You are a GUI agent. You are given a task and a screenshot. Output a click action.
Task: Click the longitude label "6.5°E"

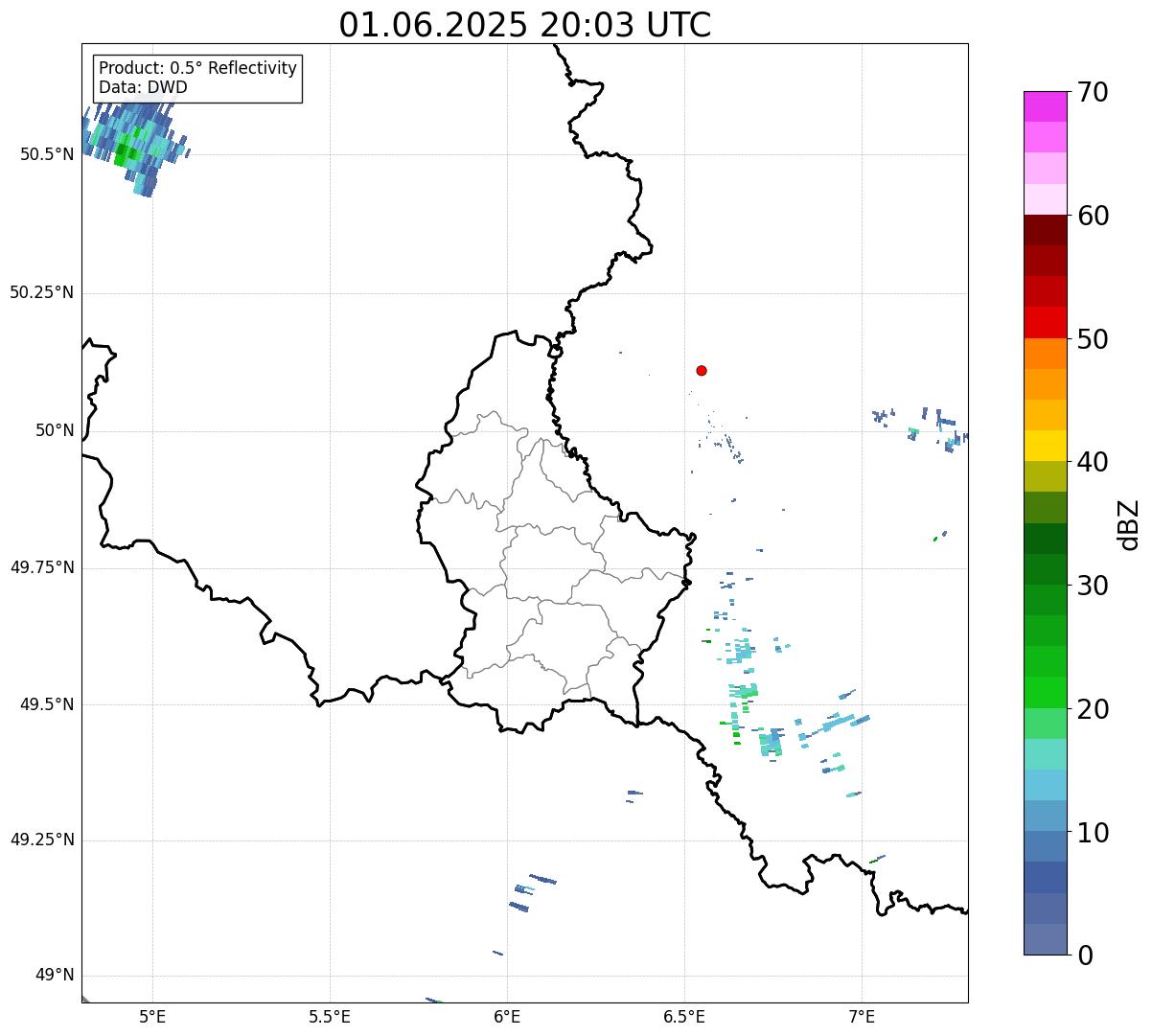click(684, 1017)
